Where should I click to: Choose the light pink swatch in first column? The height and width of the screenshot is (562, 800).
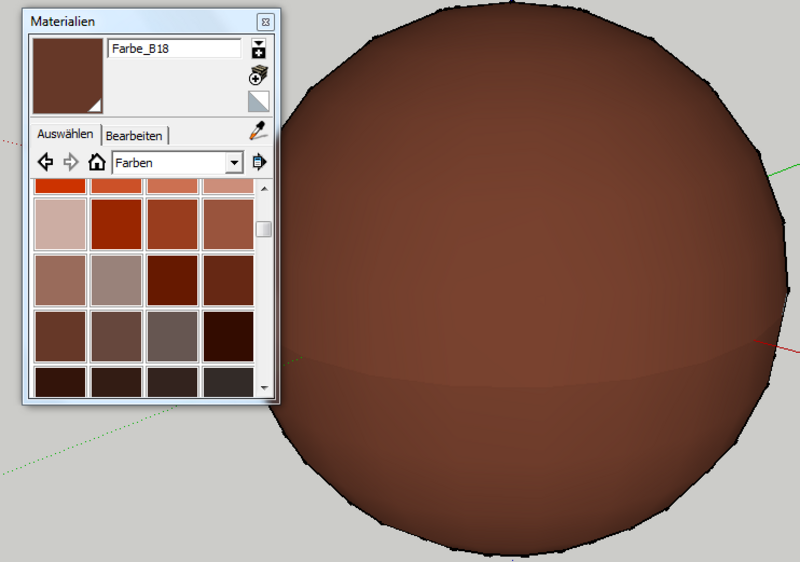[x=60, y=224]
